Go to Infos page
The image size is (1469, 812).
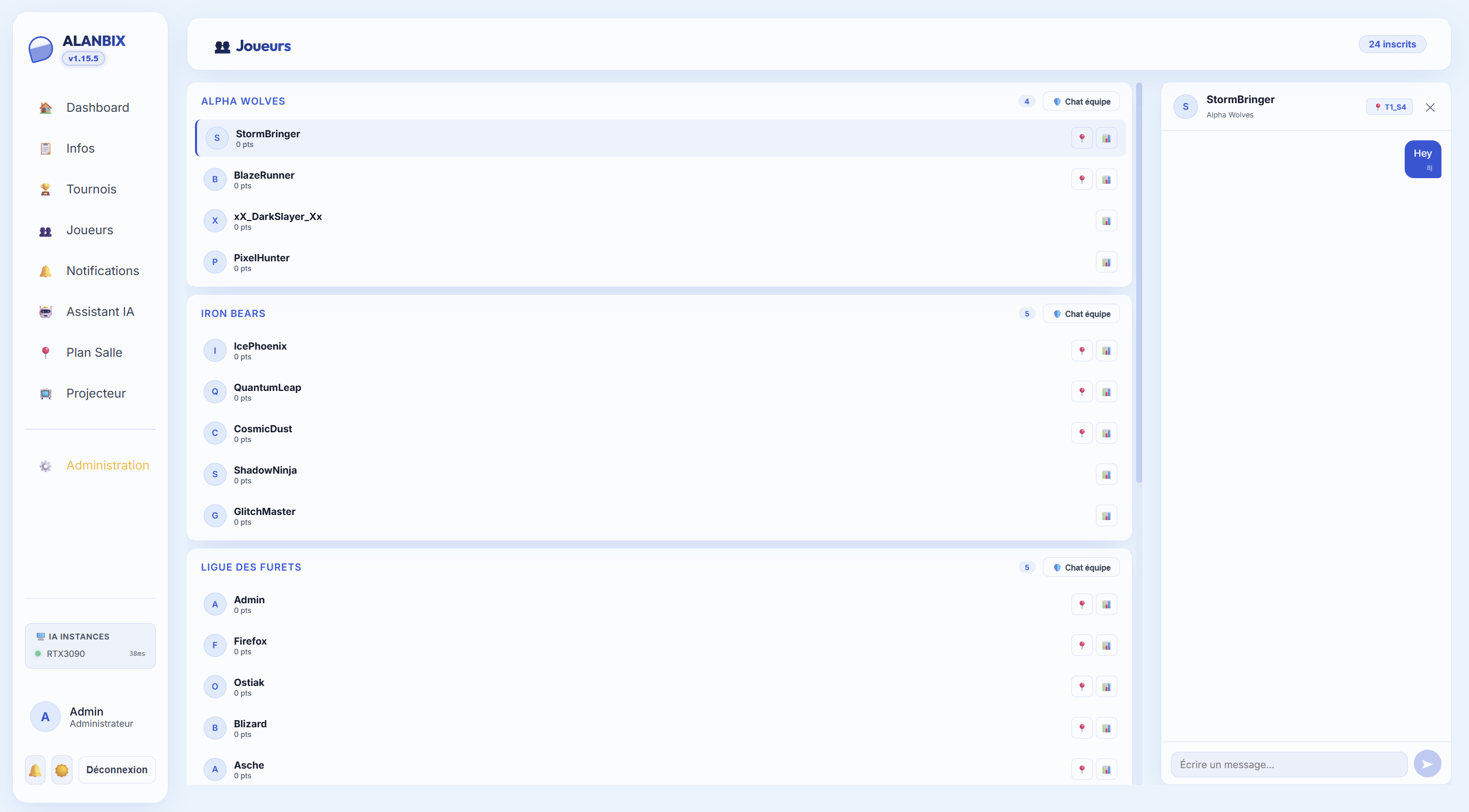(x=90, y=148)
